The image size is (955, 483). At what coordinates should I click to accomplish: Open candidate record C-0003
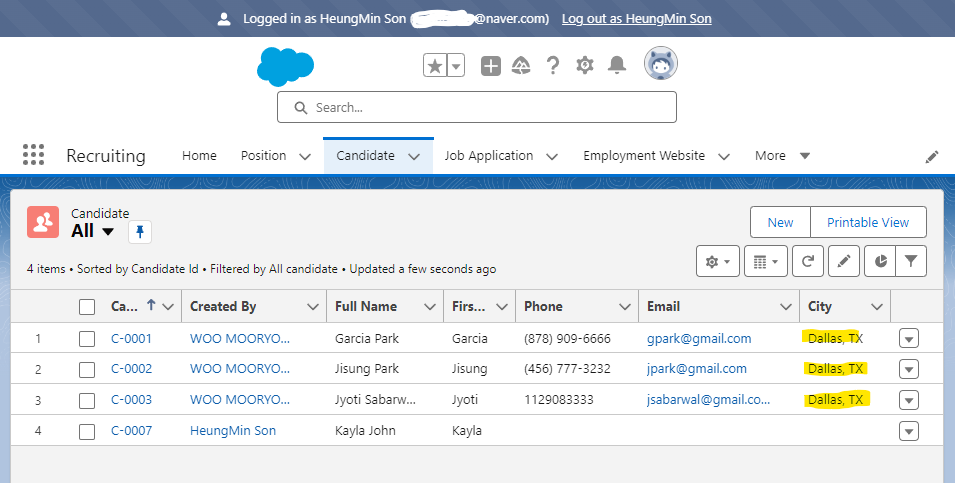(131, 400)
